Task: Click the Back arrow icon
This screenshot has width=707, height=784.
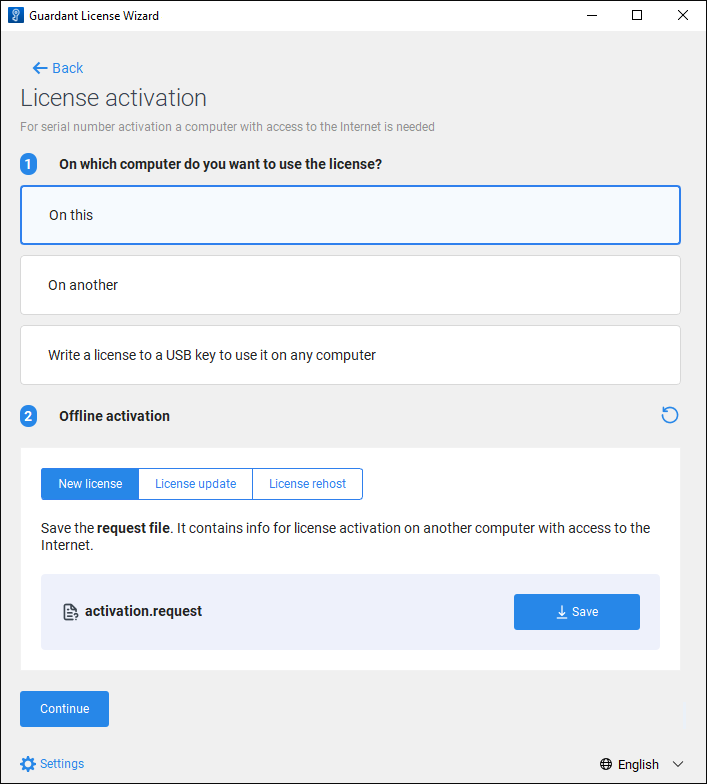Action: 40,68
